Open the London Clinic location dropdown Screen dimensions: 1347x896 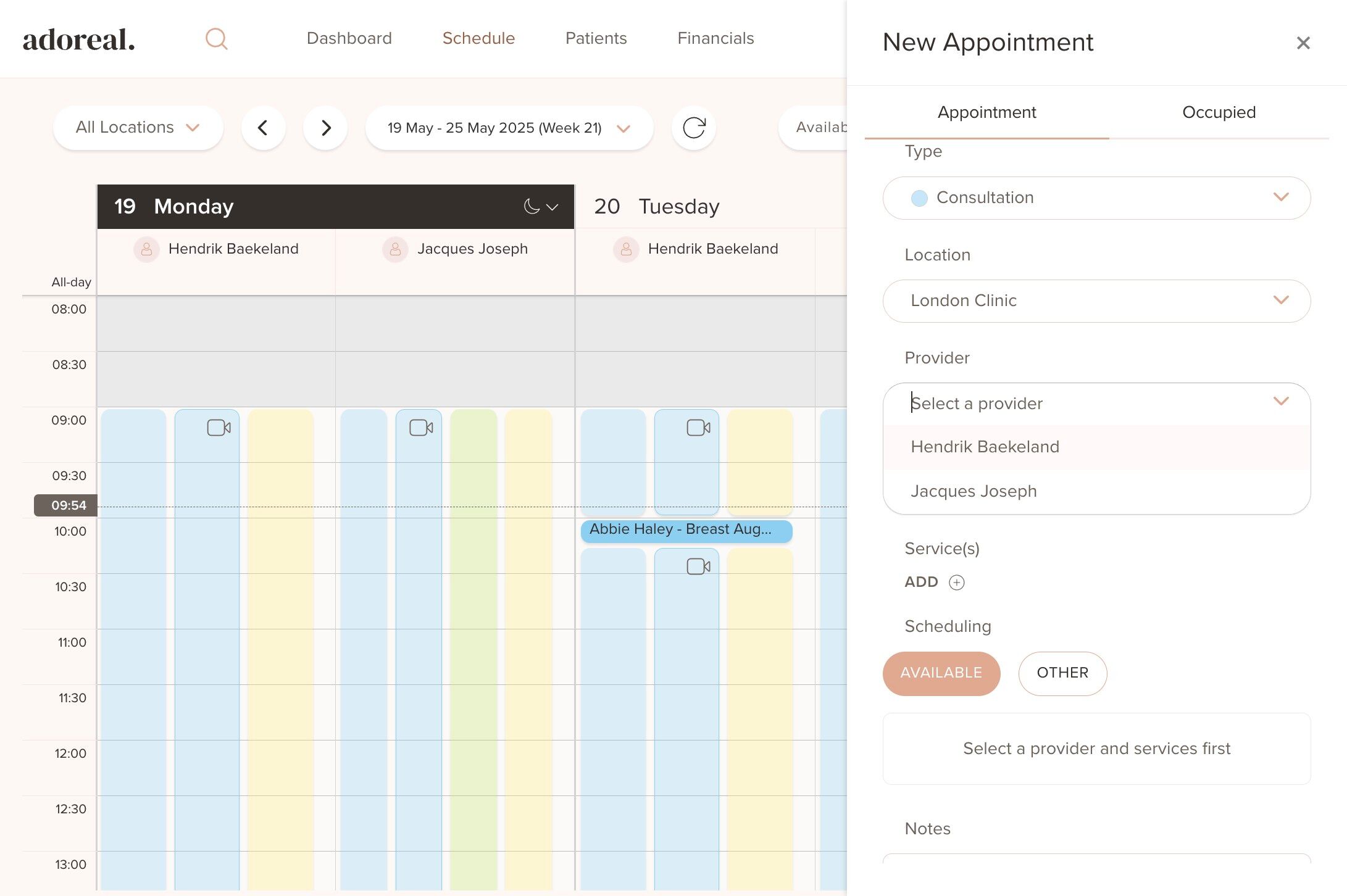(1096, 301)
